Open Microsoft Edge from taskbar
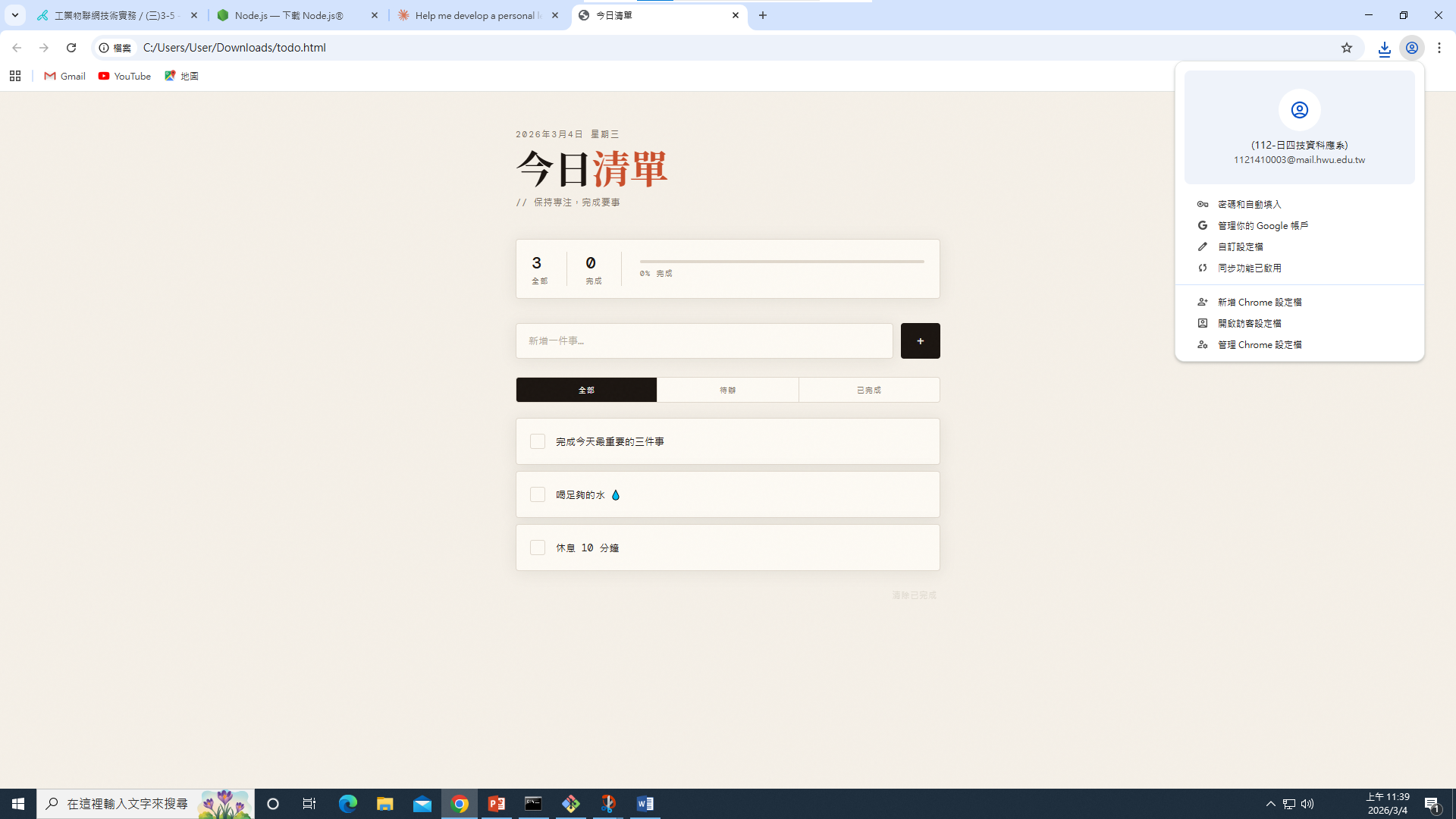 click(x=348, y=804)
